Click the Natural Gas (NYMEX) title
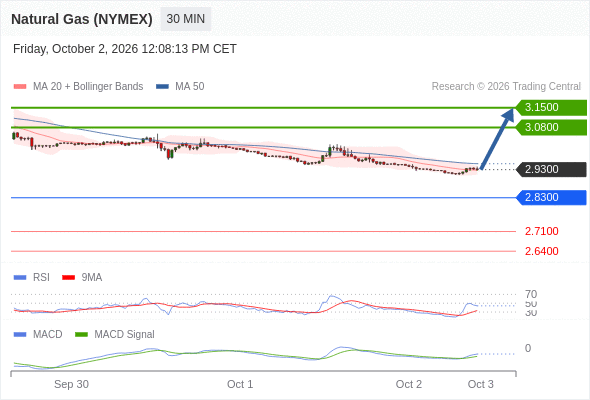This screenshot has height=400, width=590. click(82, 19)
